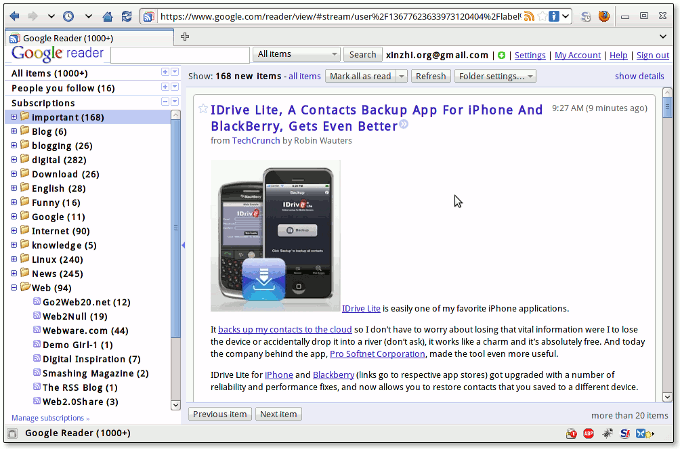Image resolution: width=680 pixels, height=449 pixels.
Task: Click the RSS feed icon in address bar
Action: [529, 16]
